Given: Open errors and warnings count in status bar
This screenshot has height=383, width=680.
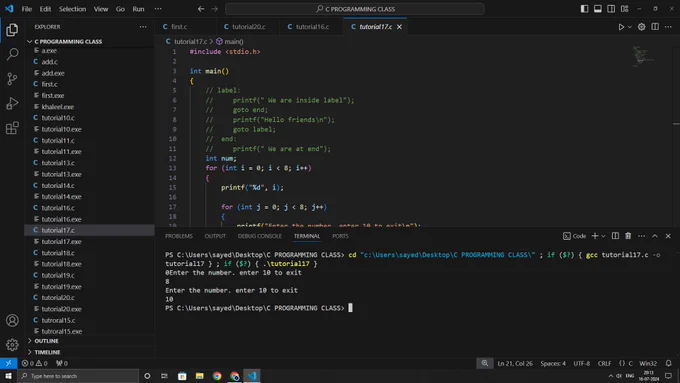Looking at the screenshot, I should (x=34, y=363).
